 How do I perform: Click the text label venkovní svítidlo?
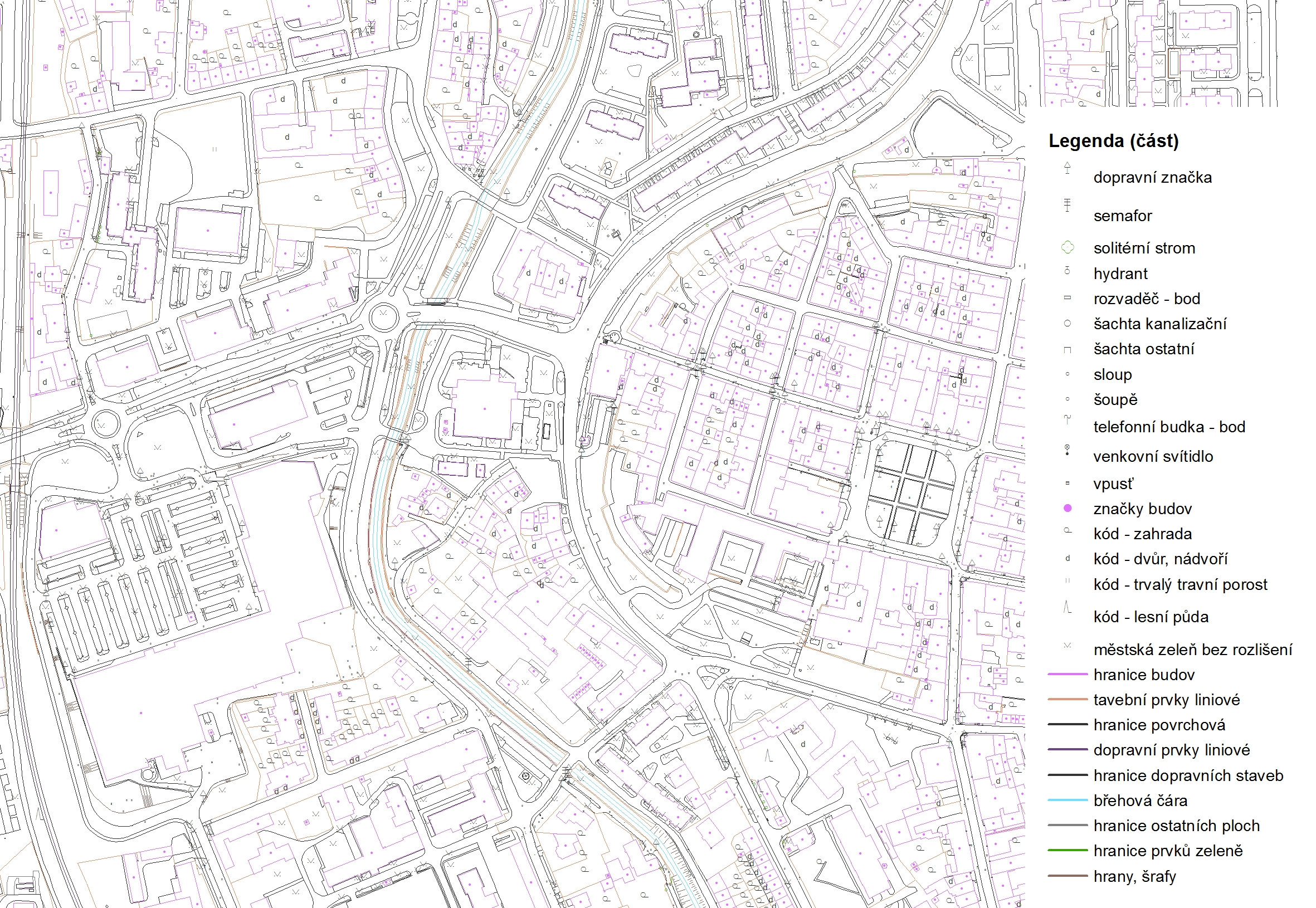tap(1153, 456)
